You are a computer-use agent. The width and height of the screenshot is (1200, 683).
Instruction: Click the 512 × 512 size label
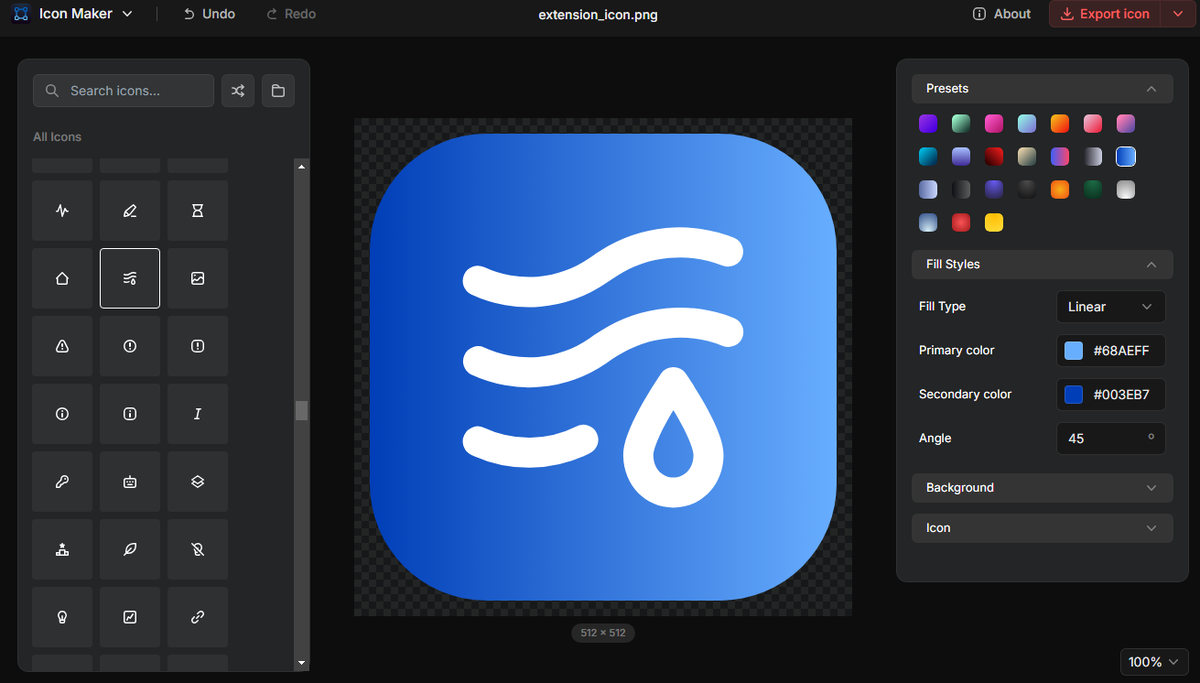[603, 633]
